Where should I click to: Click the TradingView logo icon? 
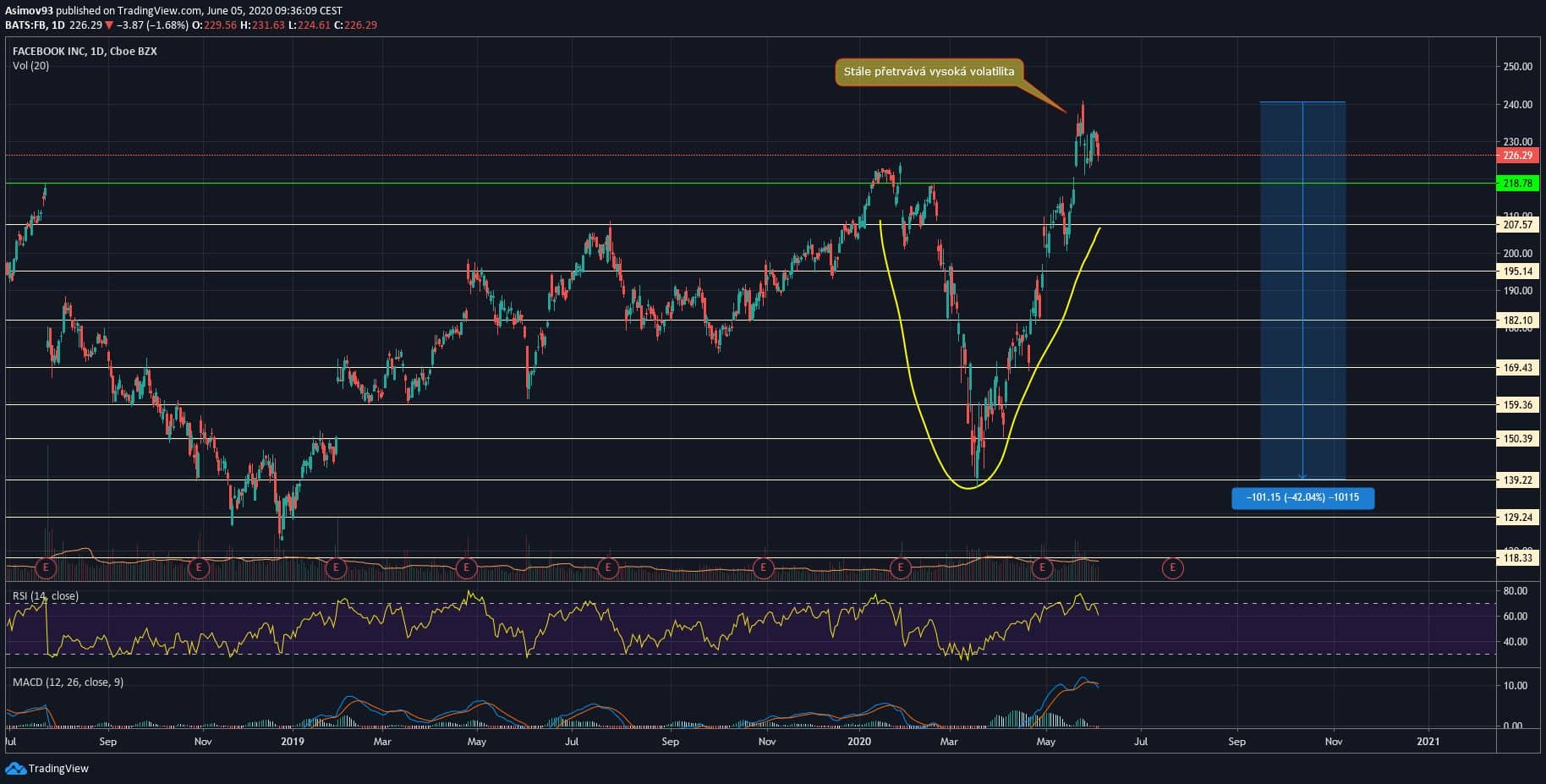coord(15,768)
